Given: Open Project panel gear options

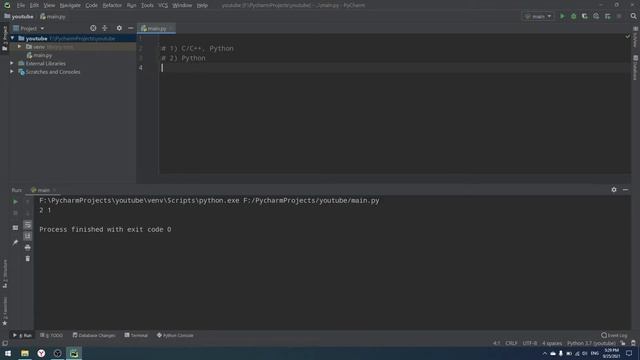Looking at the screenshot, I should [x=119, y=28].
